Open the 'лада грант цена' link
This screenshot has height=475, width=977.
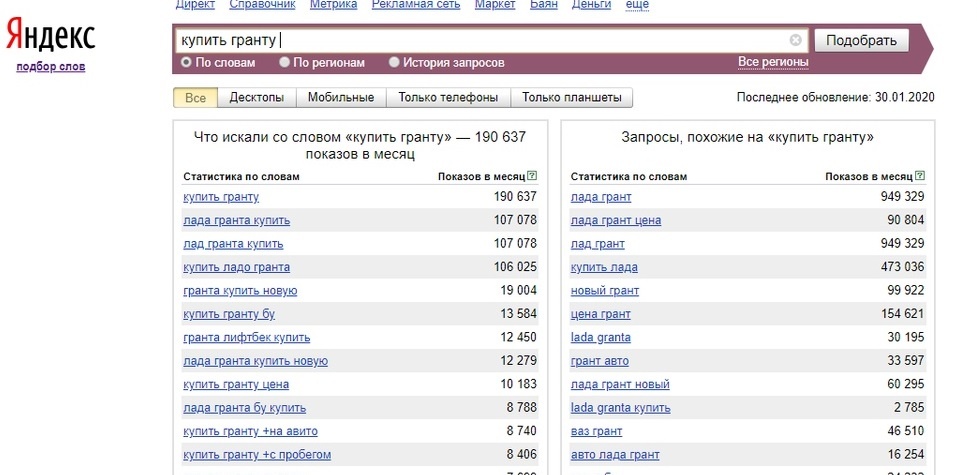pos(616,220)
